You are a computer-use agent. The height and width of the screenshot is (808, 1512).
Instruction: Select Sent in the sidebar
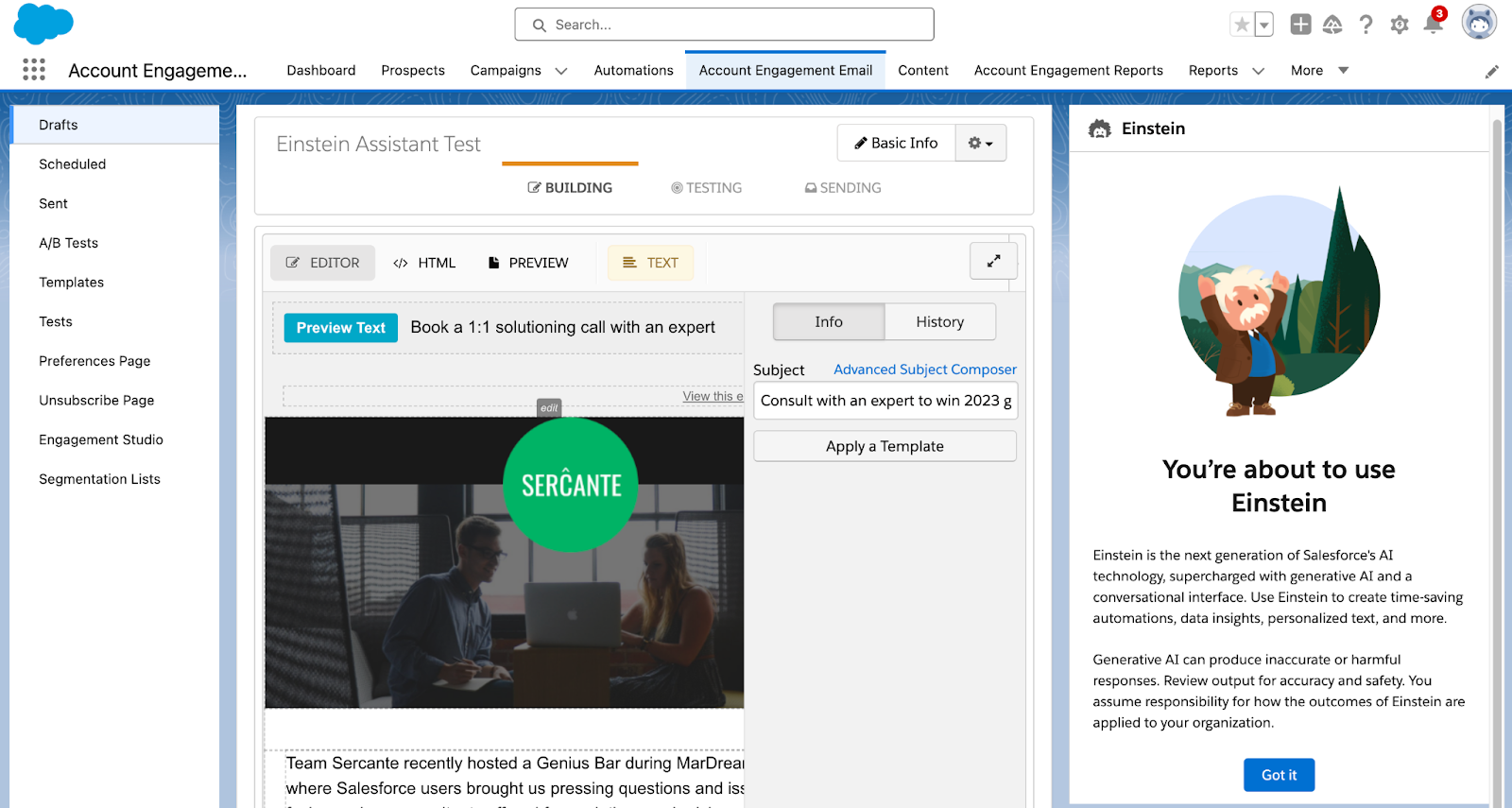(x=115, y=203)
